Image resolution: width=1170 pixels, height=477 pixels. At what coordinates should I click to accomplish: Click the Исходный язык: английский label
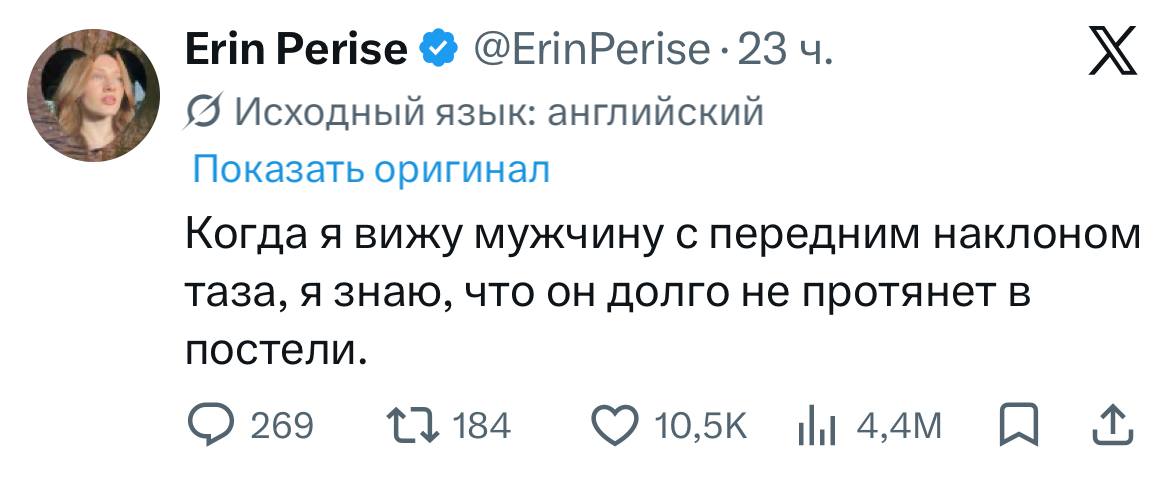pos(498,112)
